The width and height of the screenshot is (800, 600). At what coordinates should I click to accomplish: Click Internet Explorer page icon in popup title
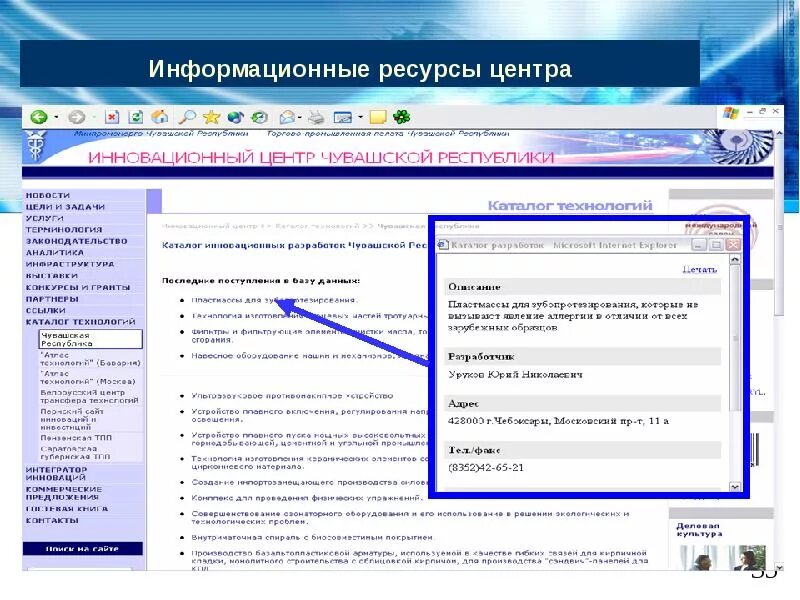pos(443,245)
